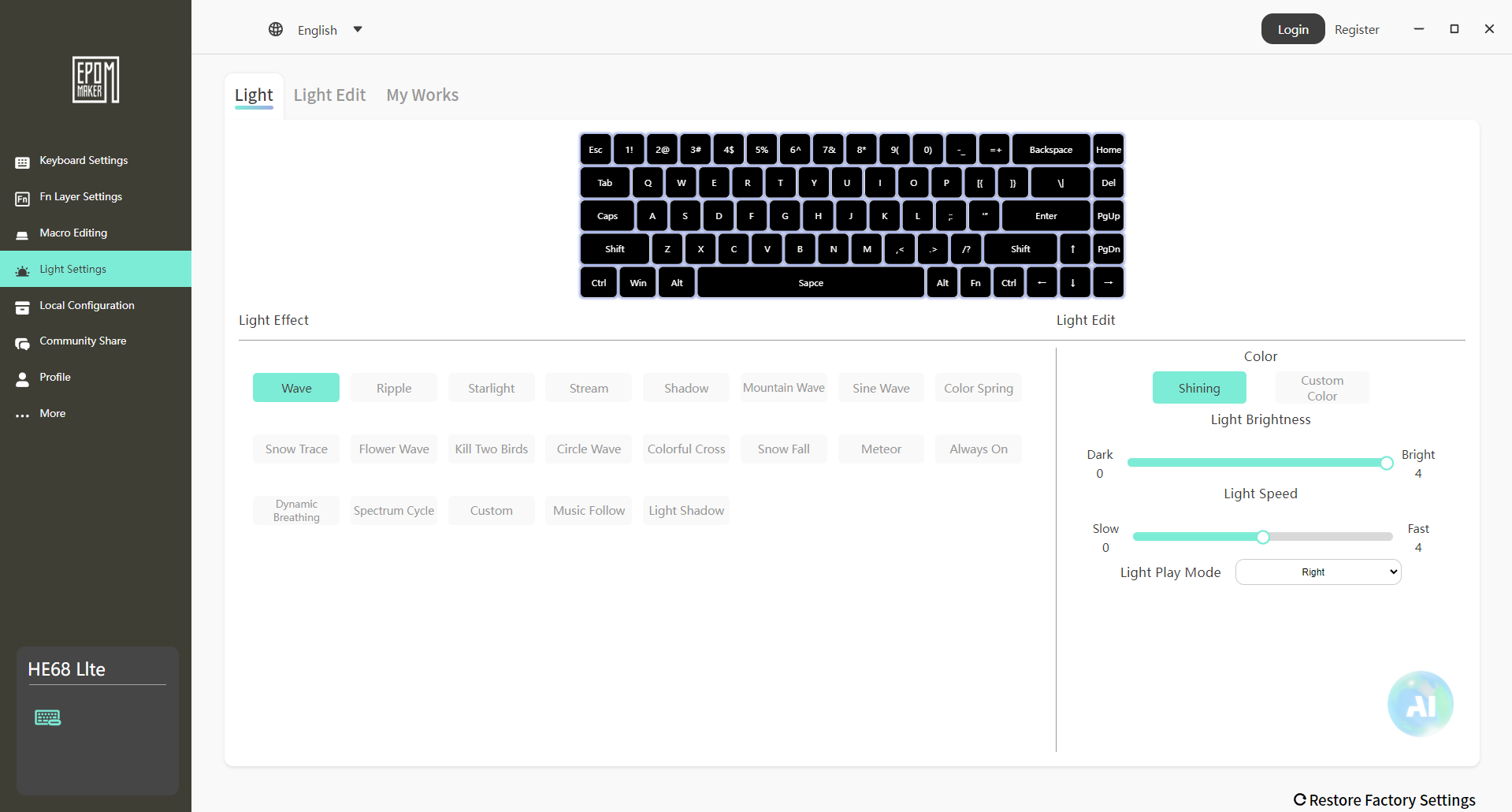Select the Custom light effect
The height and width of the screenshot is (812, 1512).
pos(492,510)
